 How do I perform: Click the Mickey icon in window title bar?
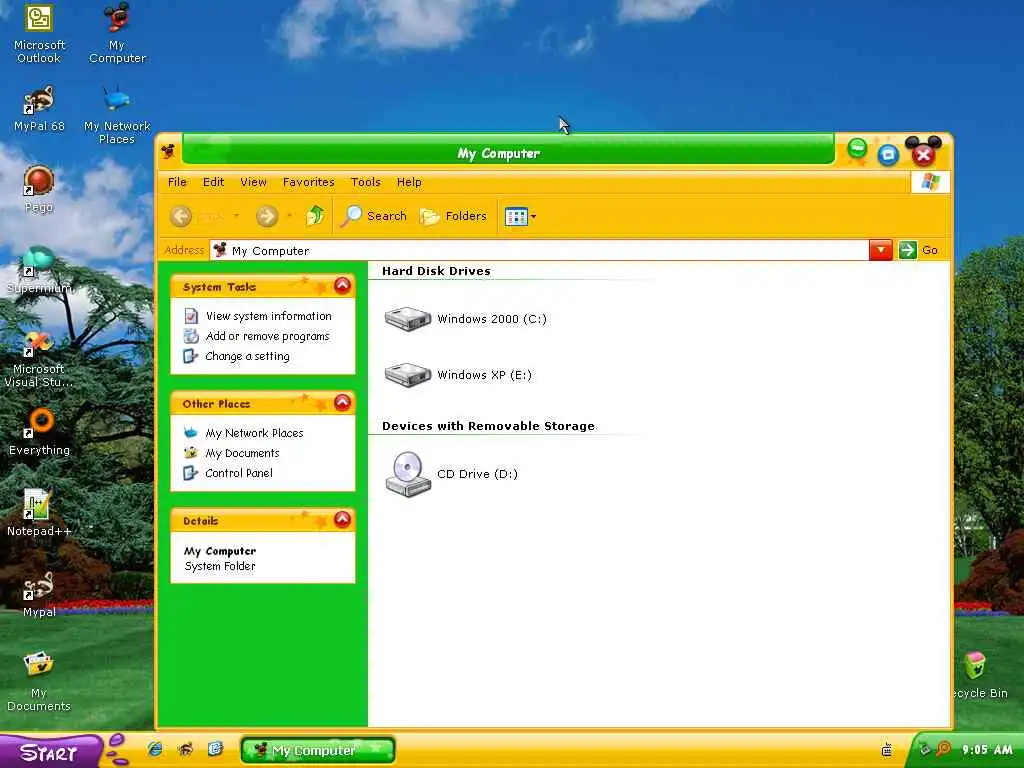[x=168, y=152]
